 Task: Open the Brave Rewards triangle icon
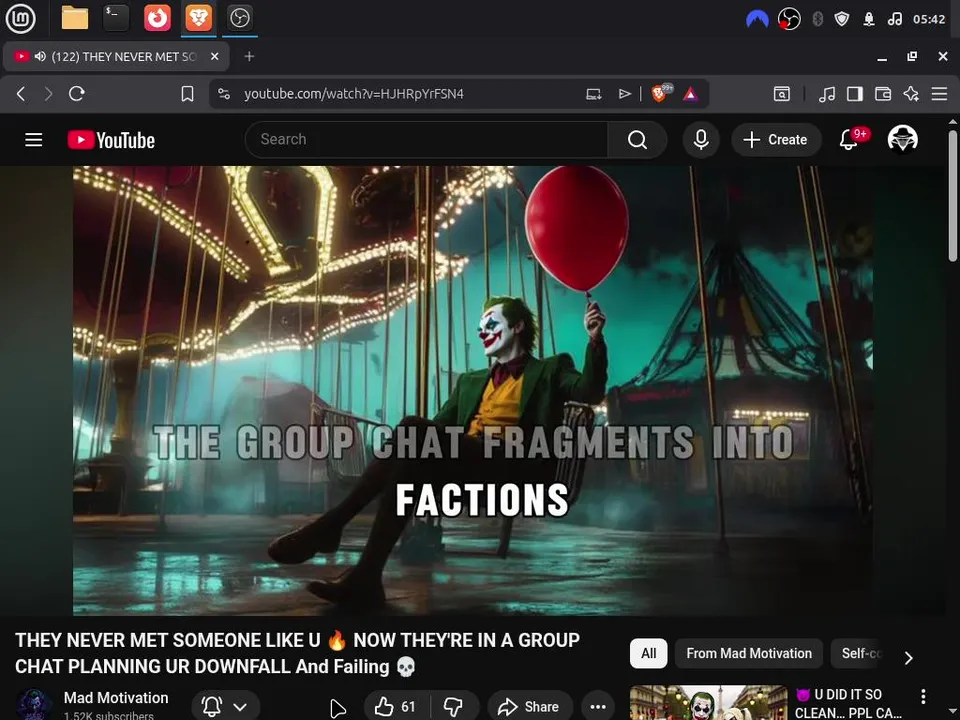click(x=691, y=94)
